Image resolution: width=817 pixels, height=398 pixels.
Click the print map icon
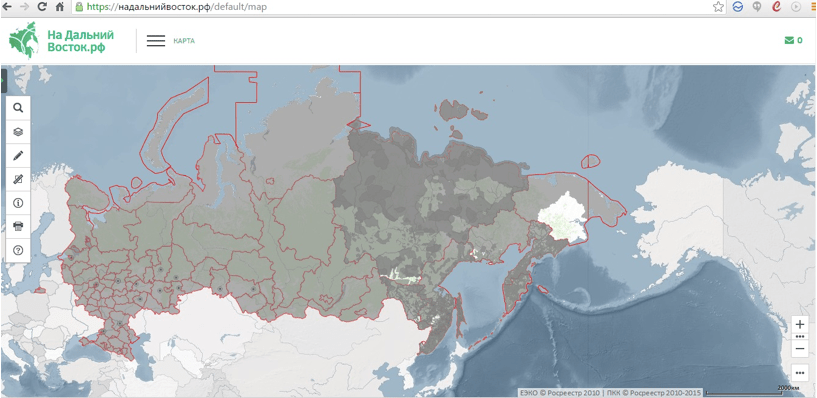[x=18, y=227]
